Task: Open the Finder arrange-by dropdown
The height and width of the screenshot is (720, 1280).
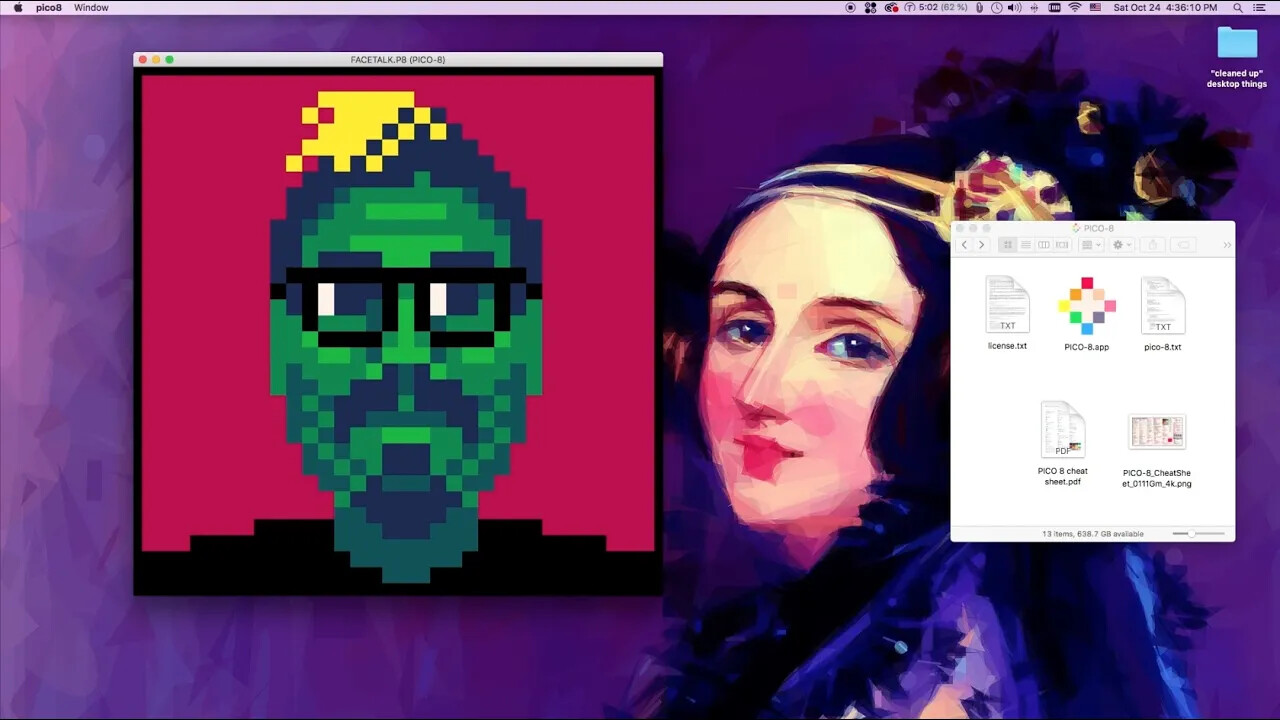Action: tap(1090, 245)
